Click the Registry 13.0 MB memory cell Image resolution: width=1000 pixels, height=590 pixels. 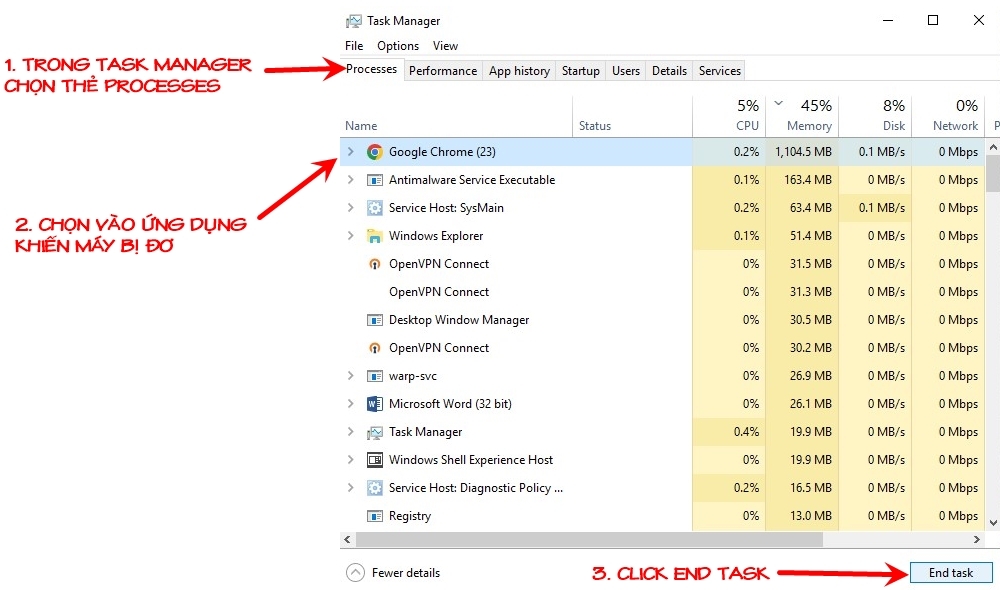pos(802,516)
